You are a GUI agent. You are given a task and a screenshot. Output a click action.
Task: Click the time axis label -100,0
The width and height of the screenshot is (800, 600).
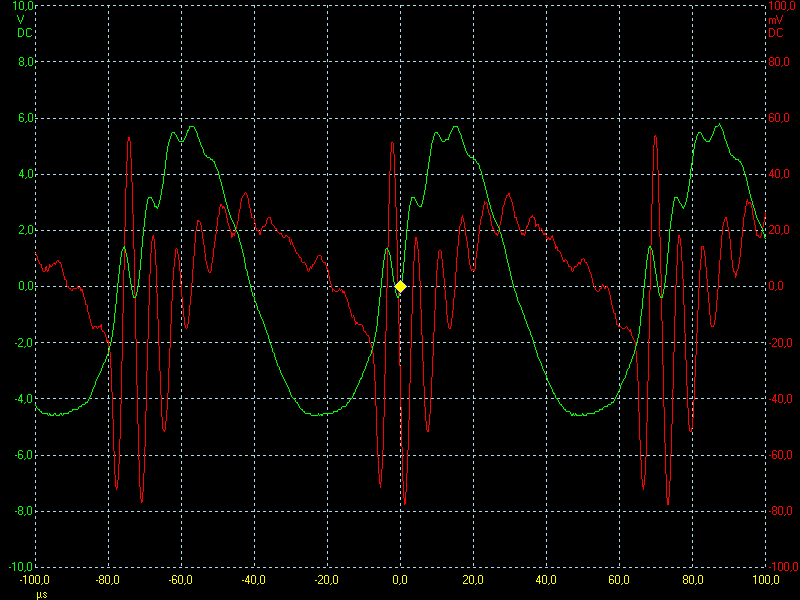(x=35, y=580)
